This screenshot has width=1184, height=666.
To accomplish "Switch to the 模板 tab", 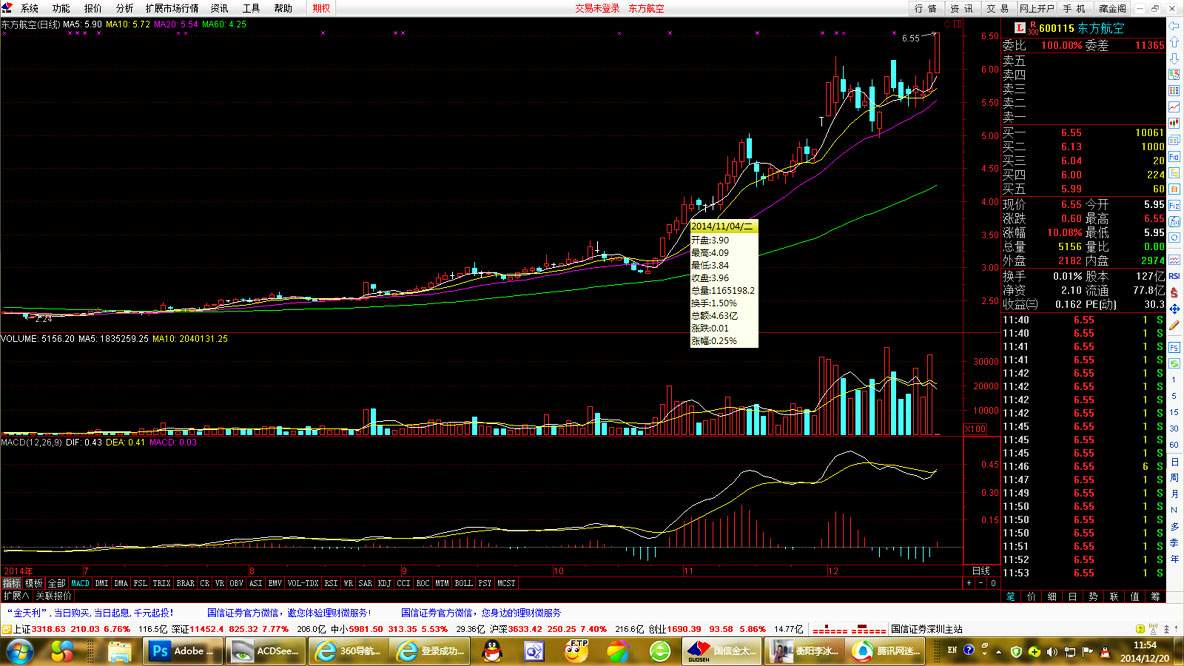I will pos(34,583).
